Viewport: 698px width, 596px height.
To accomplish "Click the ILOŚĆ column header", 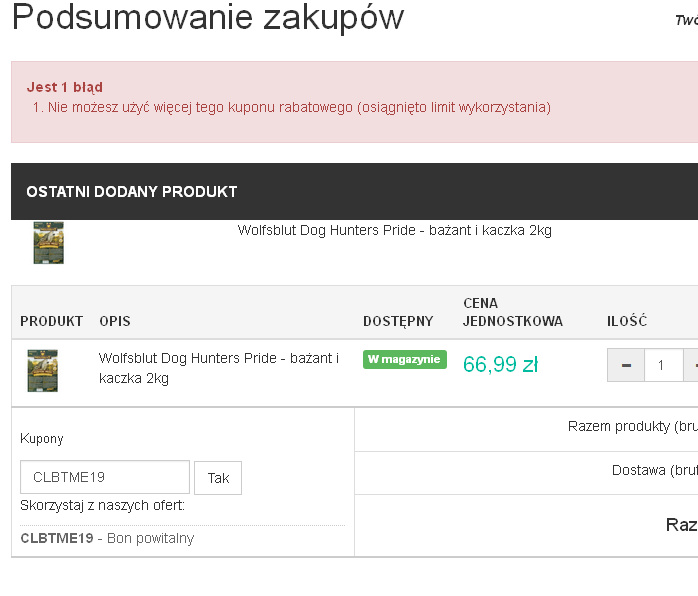I will click(627, 321).
